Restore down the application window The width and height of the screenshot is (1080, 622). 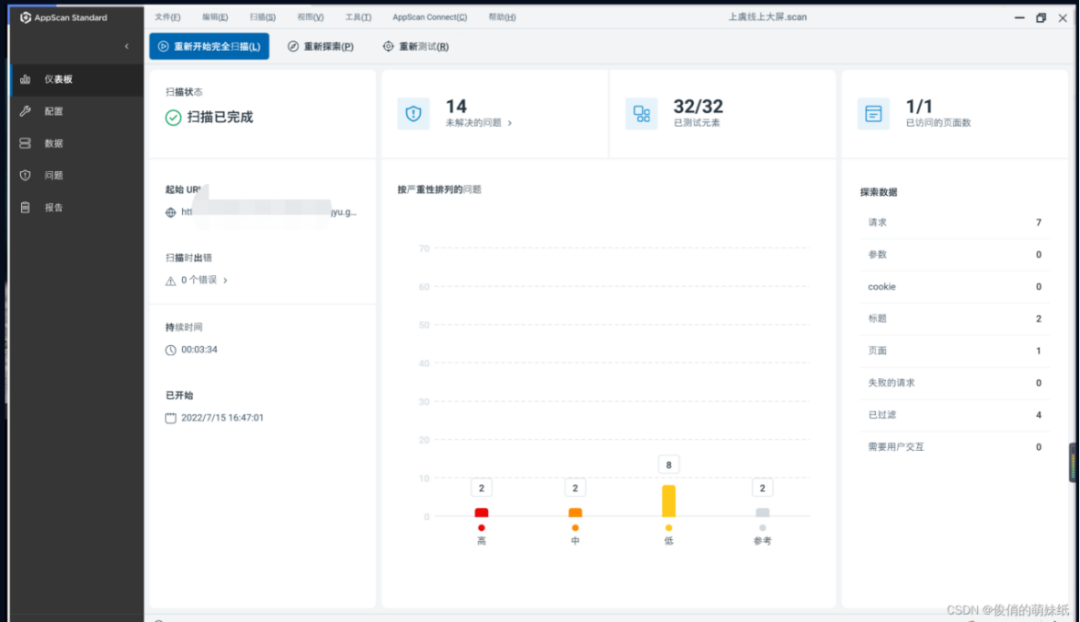(x=1041, y=18)
